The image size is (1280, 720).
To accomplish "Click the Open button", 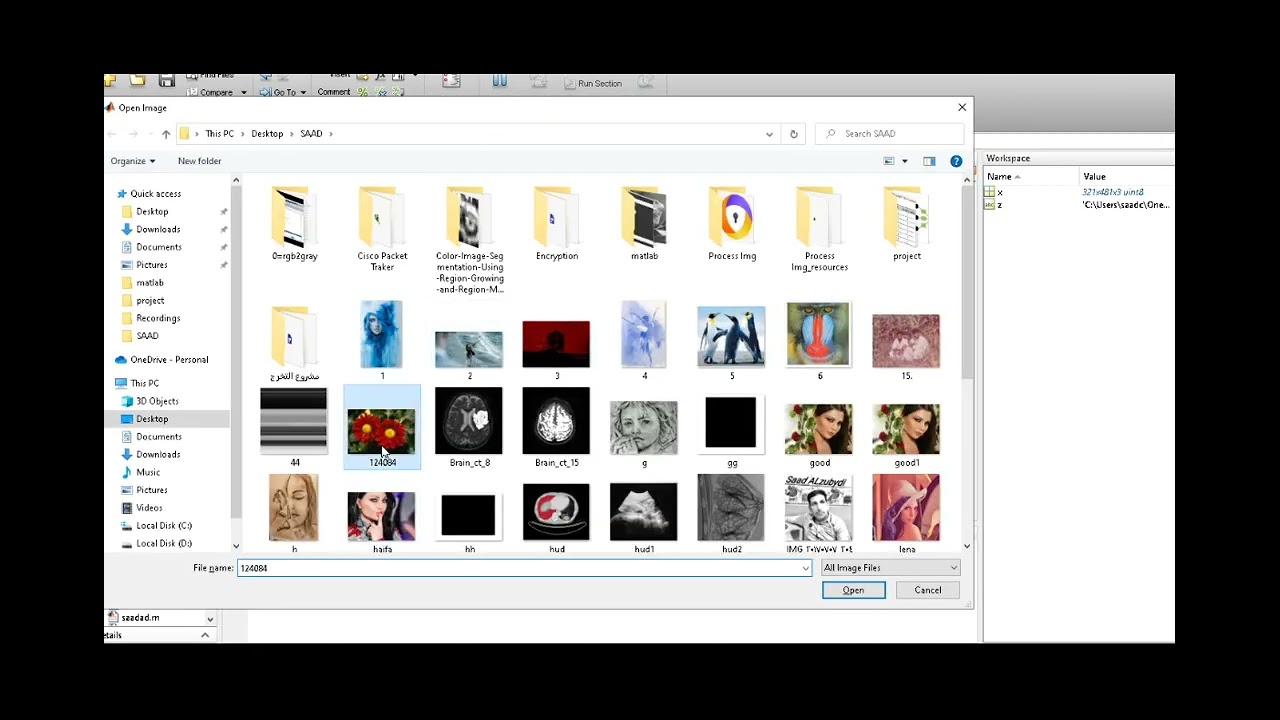I will click(853, 590).
